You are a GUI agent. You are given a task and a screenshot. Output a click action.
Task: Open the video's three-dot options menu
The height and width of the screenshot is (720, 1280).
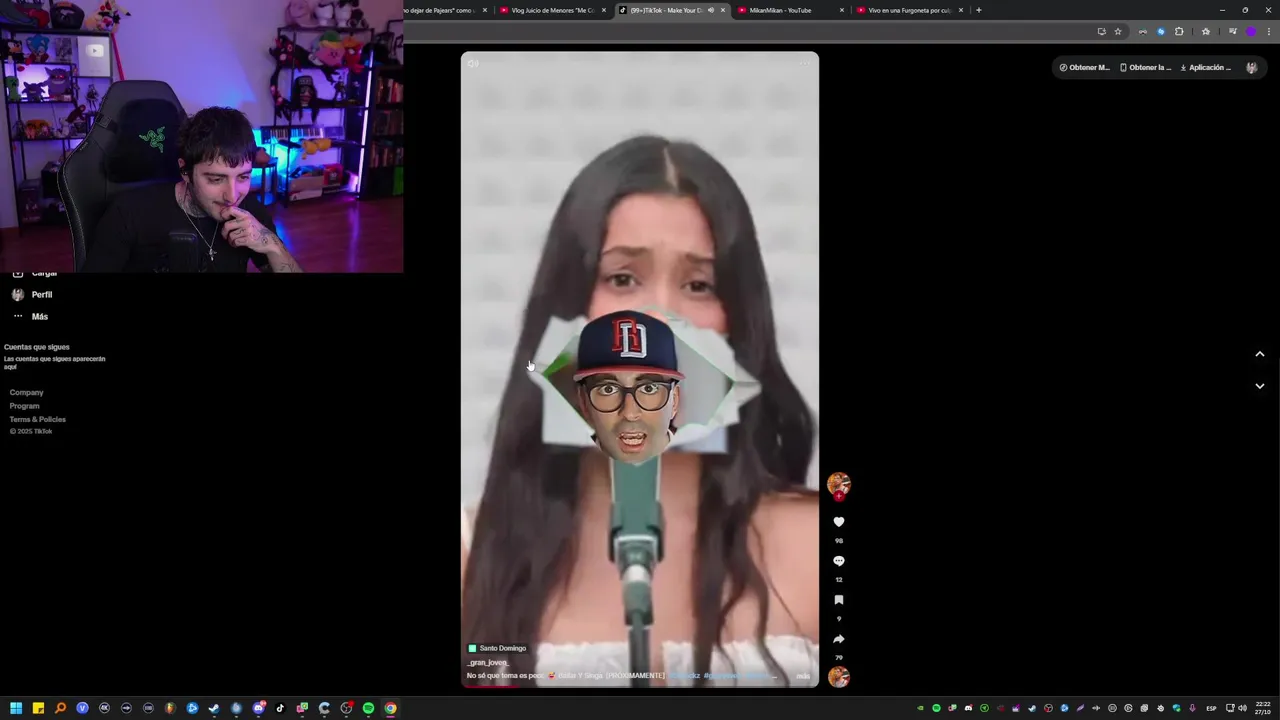pos(804,64)
